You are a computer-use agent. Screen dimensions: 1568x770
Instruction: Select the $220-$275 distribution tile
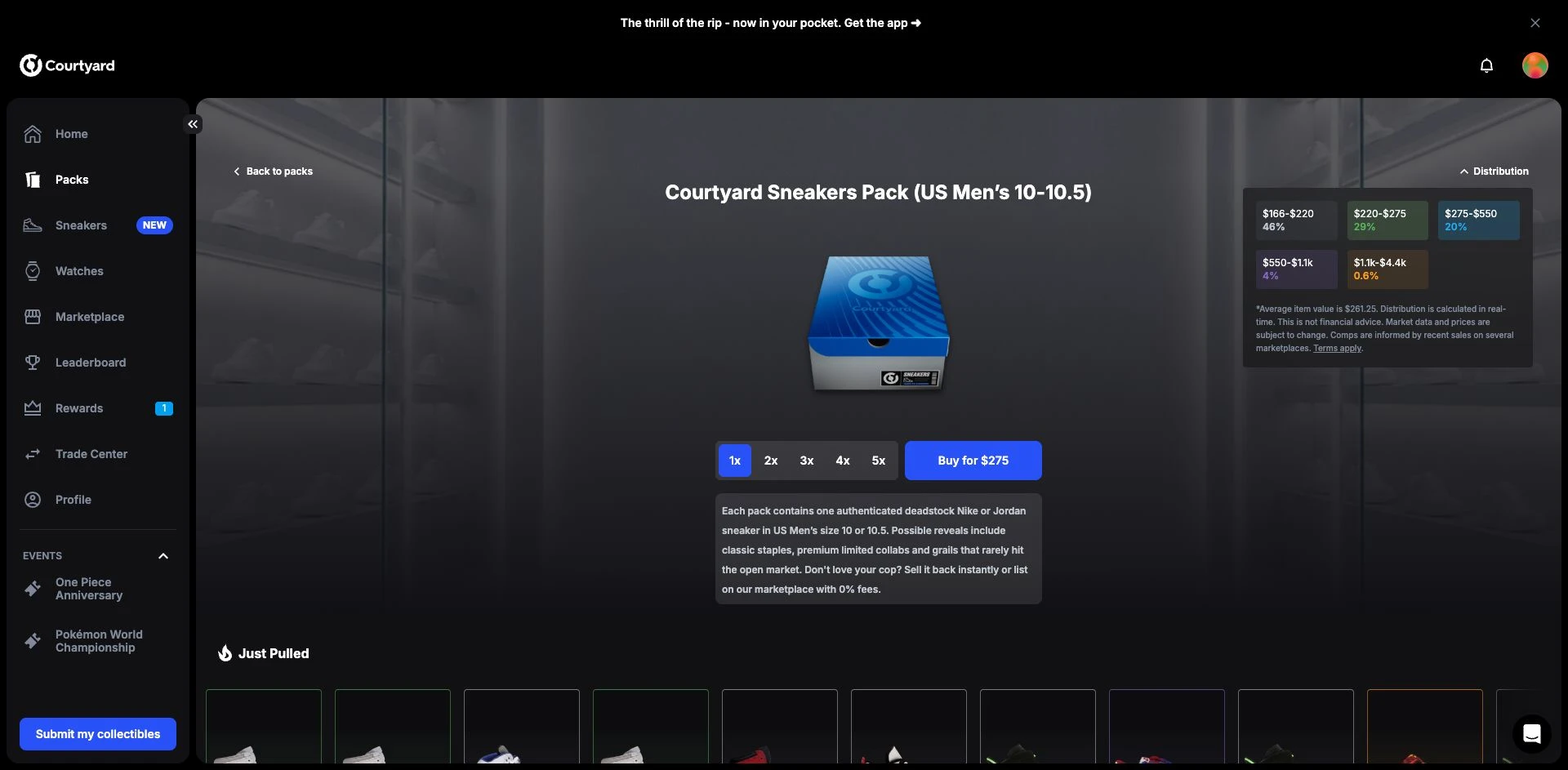[1388, 220]
